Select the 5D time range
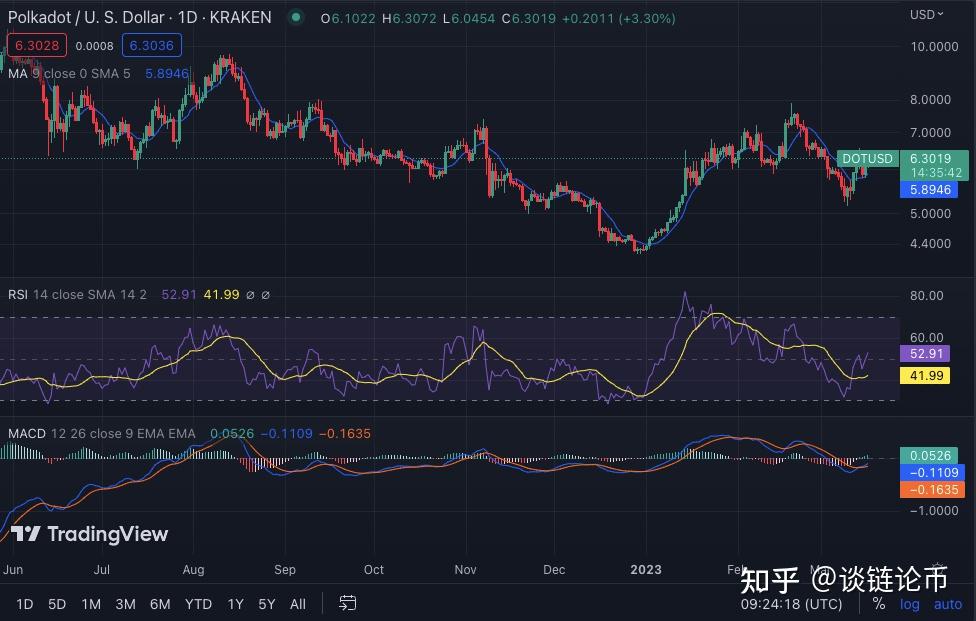976x621 pixels. pyautogui.click(x=57, y=604)
